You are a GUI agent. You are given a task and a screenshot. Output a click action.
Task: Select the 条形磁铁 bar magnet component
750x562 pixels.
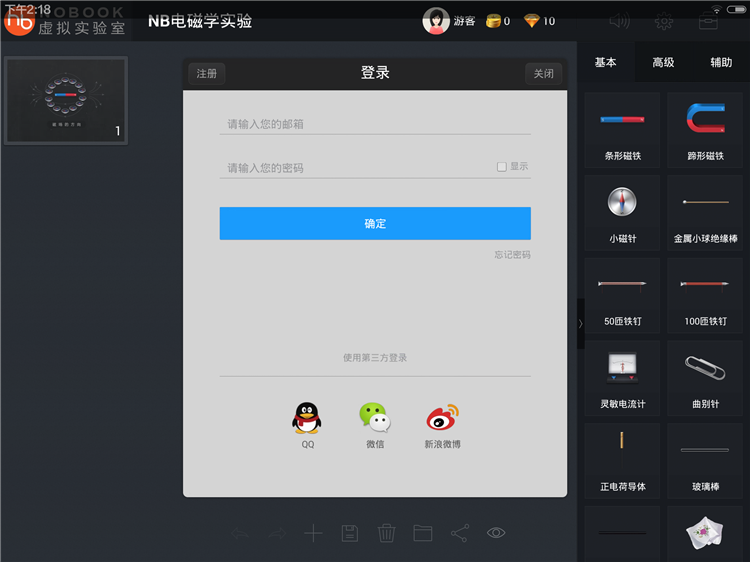(622, 130)
